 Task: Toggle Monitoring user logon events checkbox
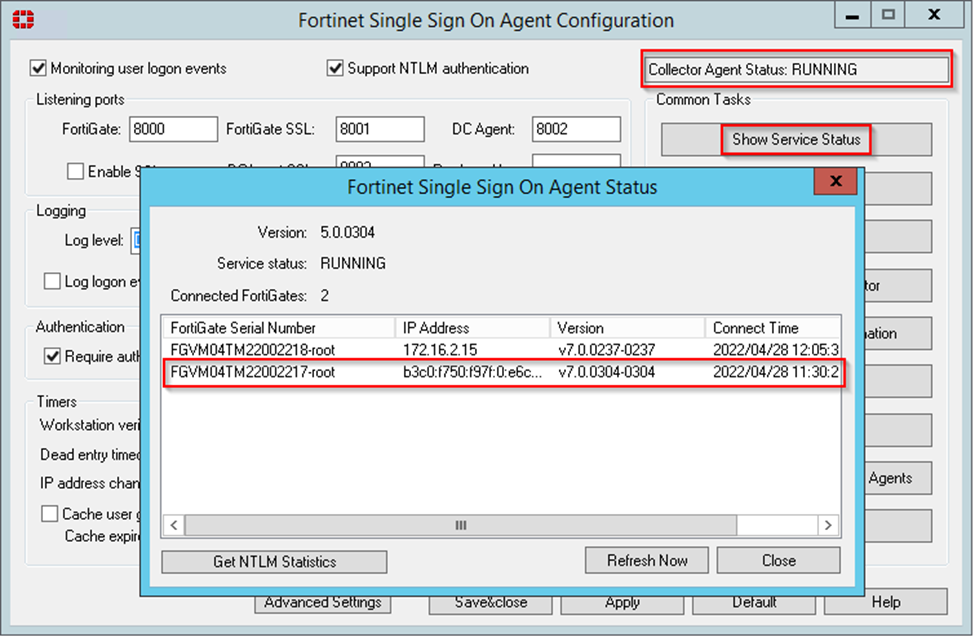click(38, 68)
